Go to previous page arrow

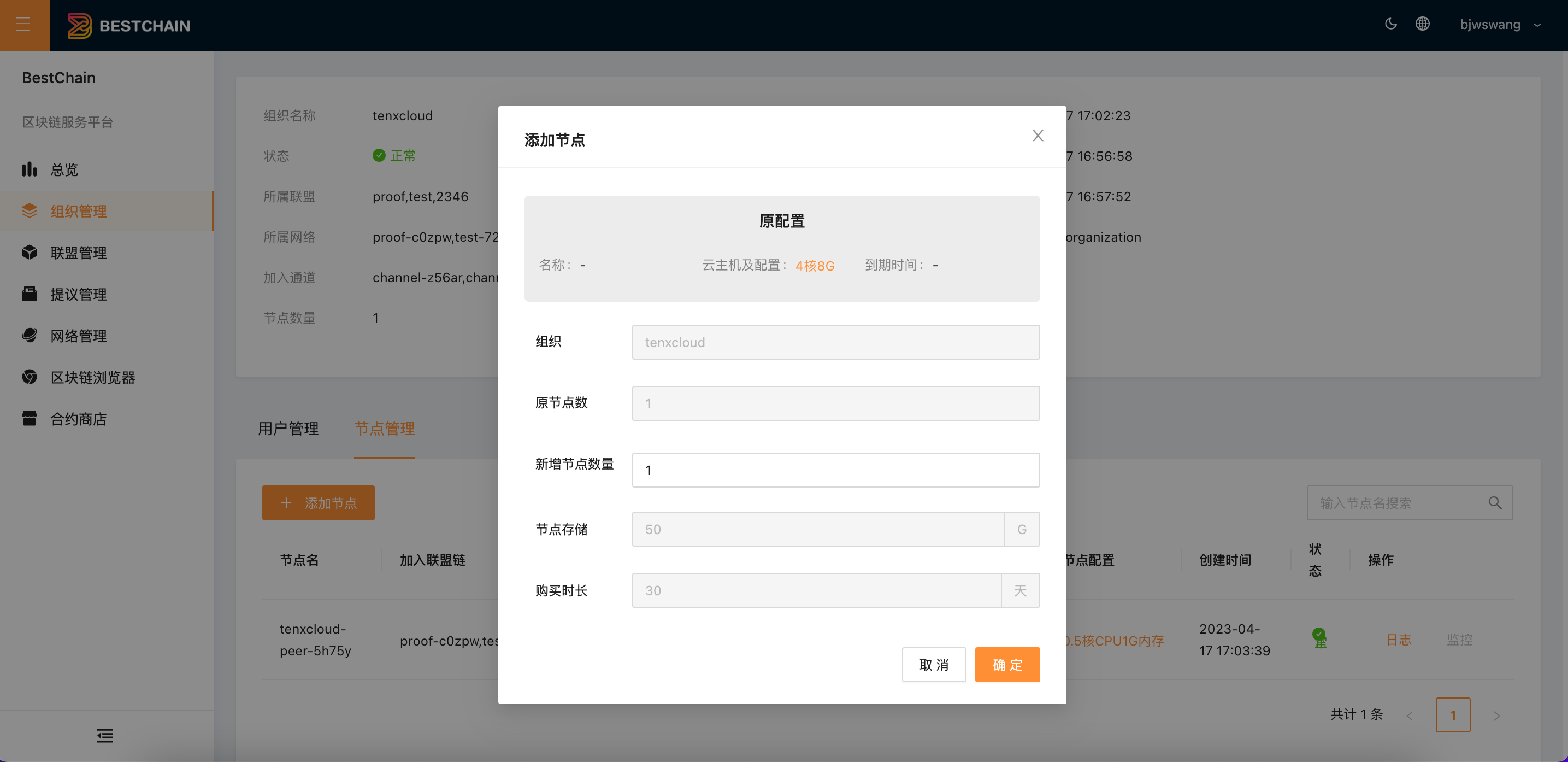tap(1408, 716)
